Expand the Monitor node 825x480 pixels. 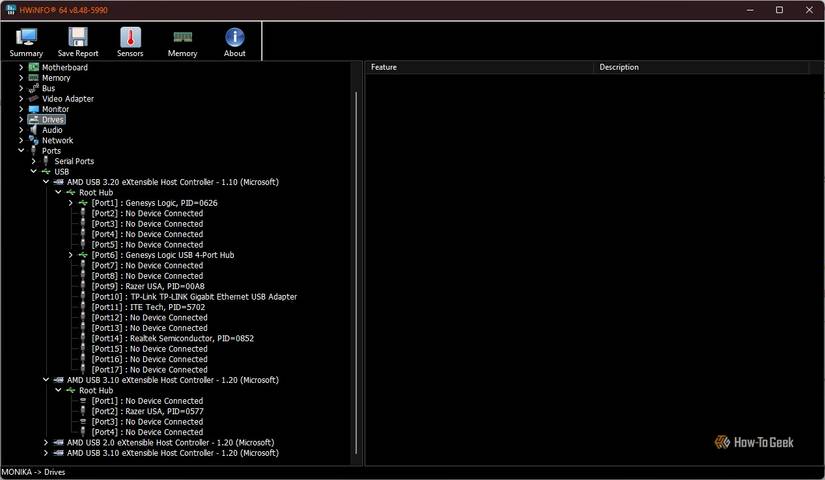point(21,109)
